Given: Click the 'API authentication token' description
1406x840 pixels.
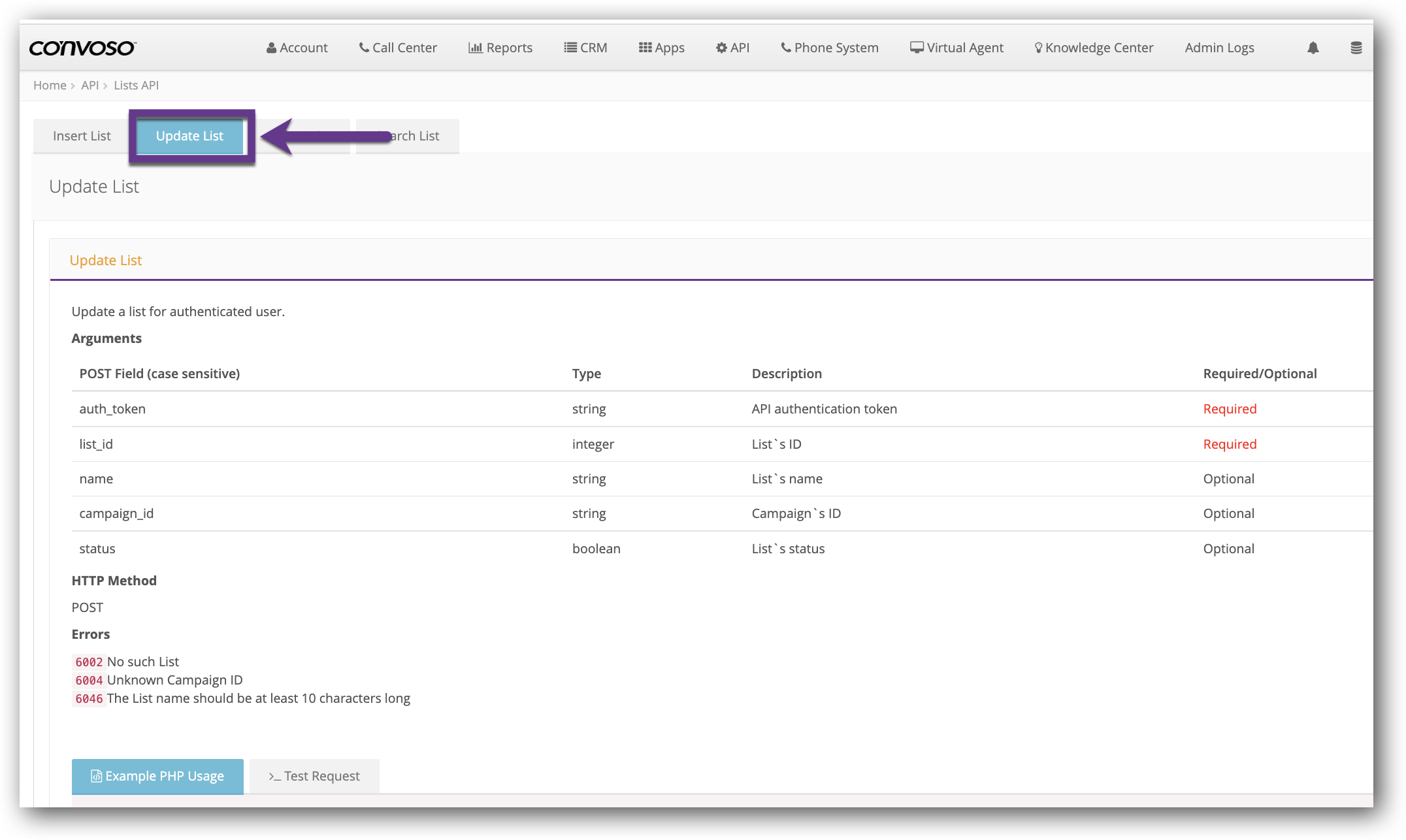Looking at the screenshot, I should tap(825, 409).
